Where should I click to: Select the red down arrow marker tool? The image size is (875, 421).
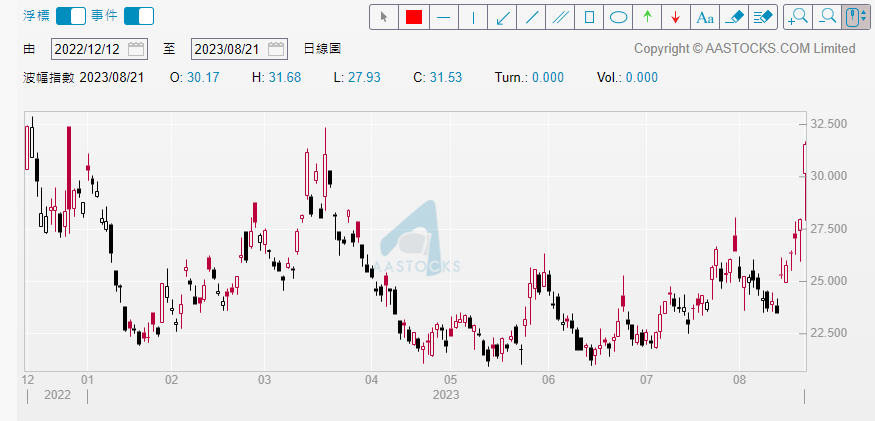point(676,17)
